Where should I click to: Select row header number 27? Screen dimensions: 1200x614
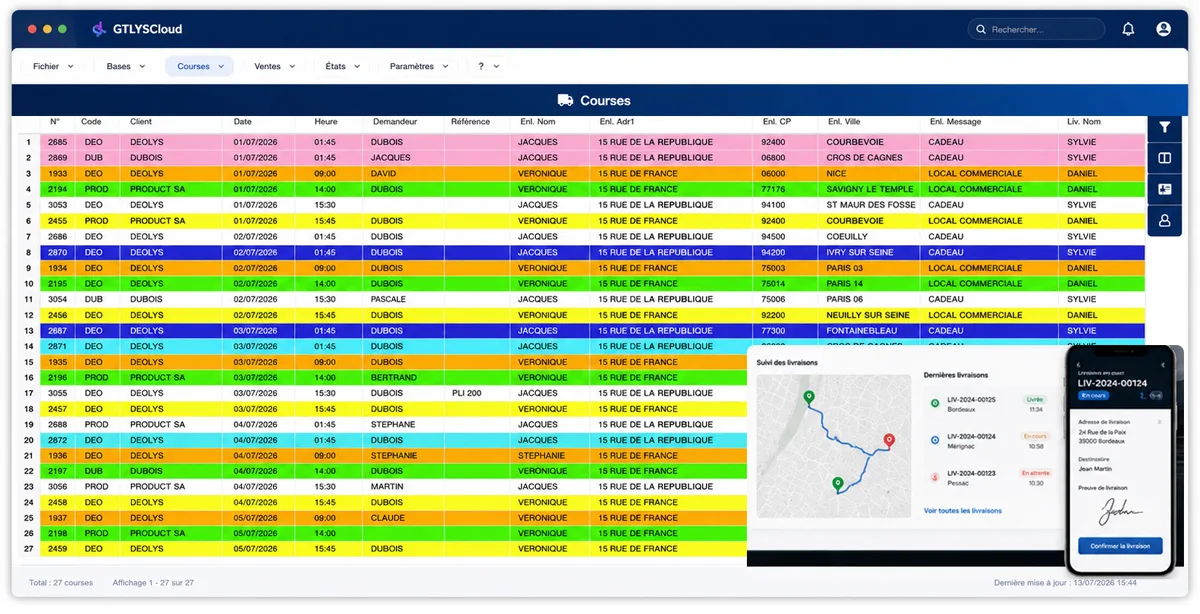coord(29,549)
